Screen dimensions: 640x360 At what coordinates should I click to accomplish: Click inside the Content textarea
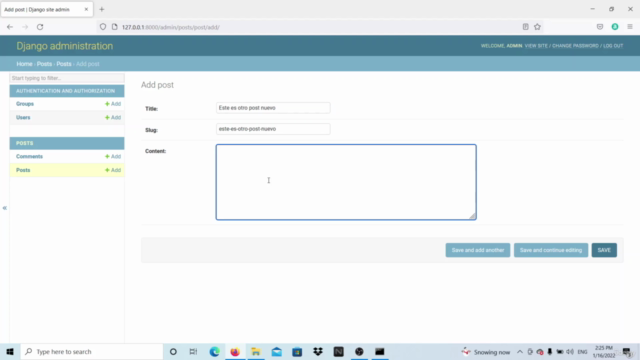[346, 182]
